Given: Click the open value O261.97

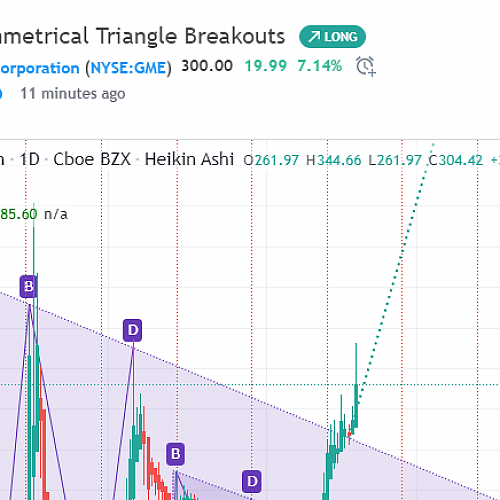Looking at the screenshot, I should (271, 160).
